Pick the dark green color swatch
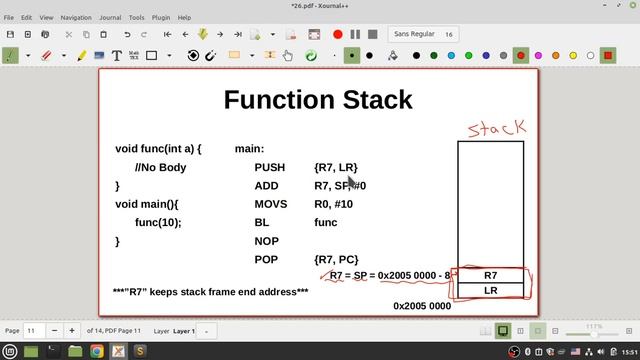The height and width of the screenshot is (360, 640). [x=434, y=56]
